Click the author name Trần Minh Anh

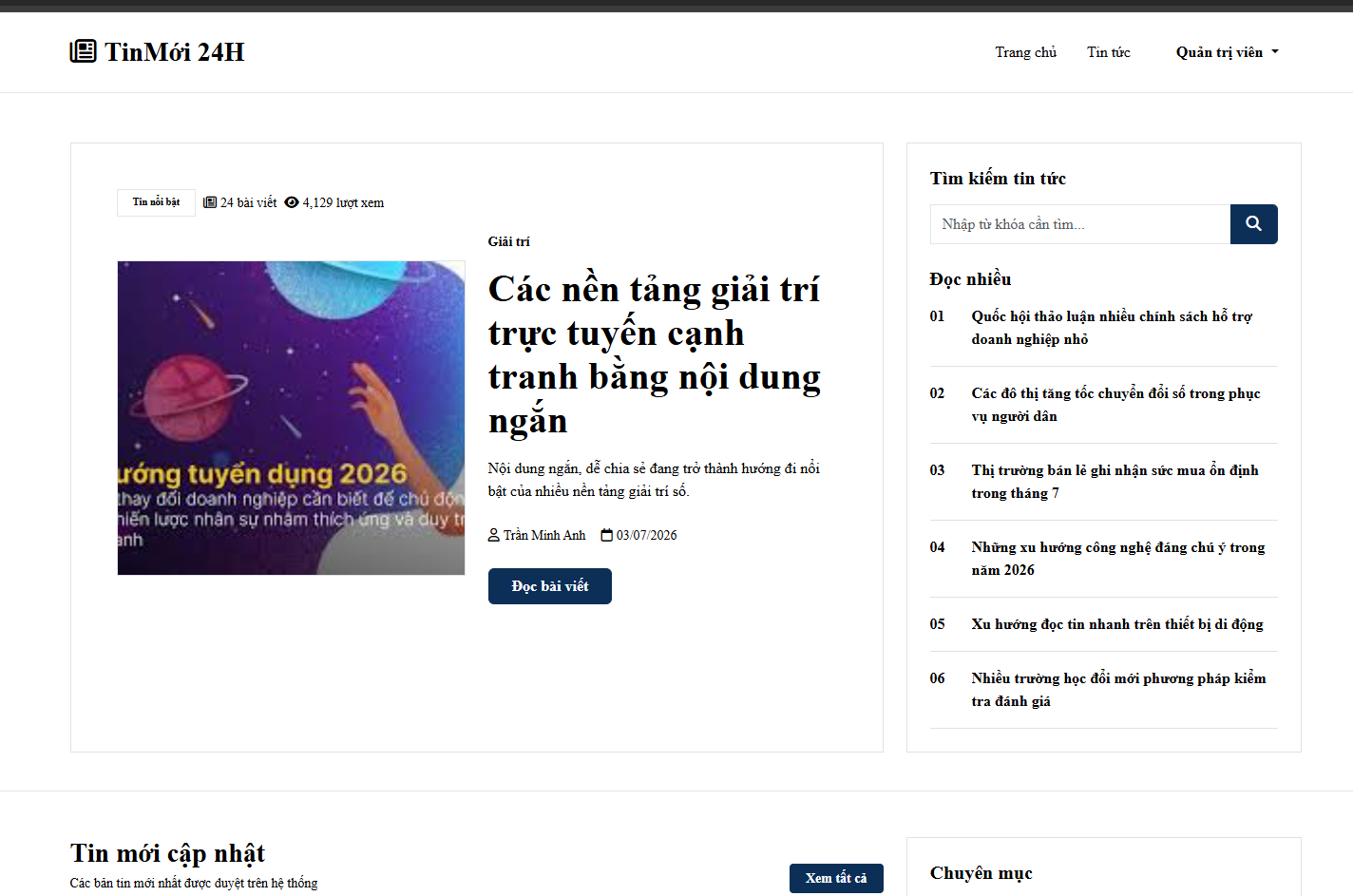pos(544,535)
